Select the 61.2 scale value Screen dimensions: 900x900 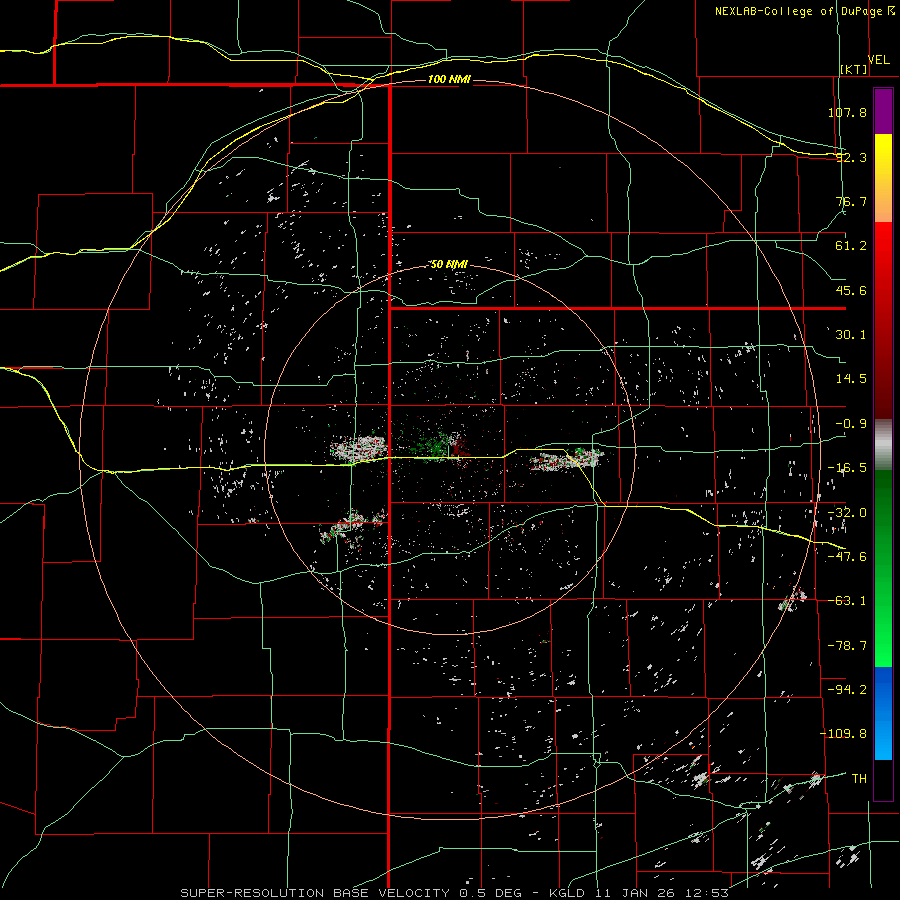(851, 246)
